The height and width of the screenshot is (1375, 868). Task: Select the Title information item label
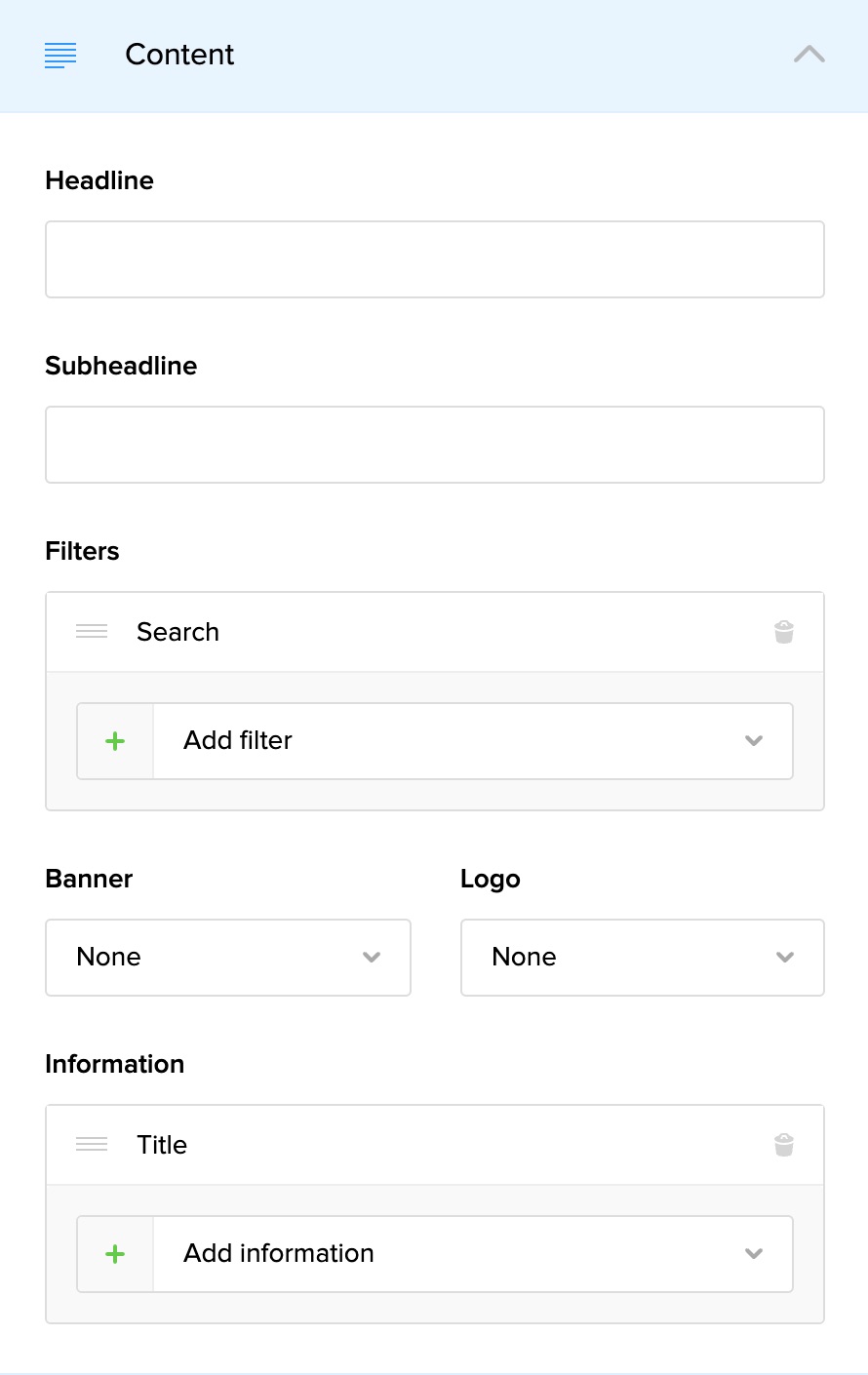(162, 1145)
